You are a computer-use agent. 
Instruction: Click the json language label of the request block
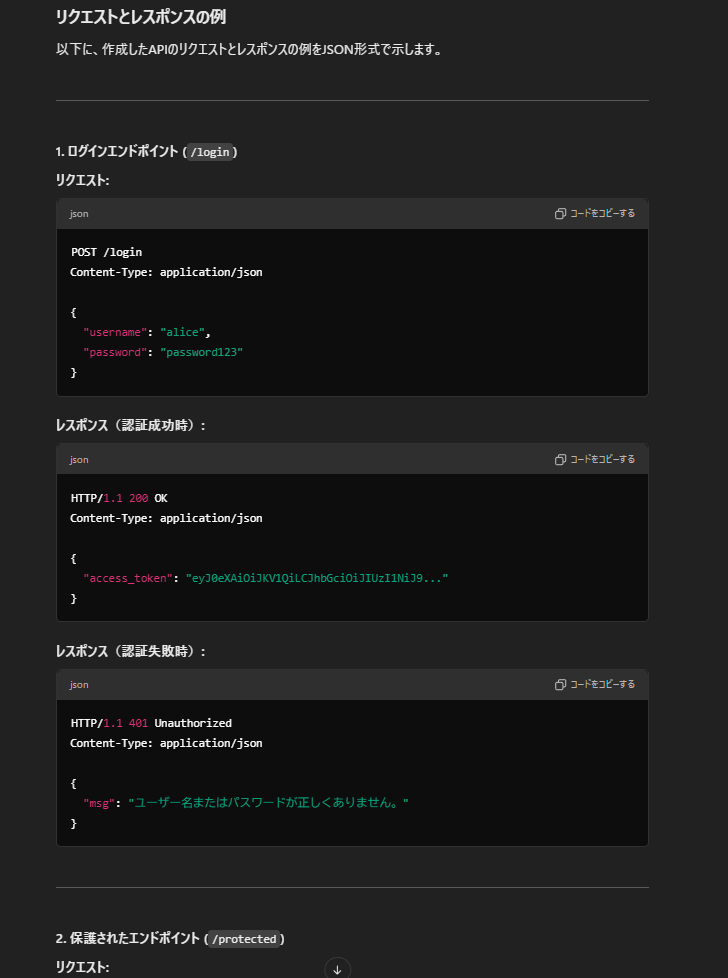pyautogui.click(x=79, y=214)
